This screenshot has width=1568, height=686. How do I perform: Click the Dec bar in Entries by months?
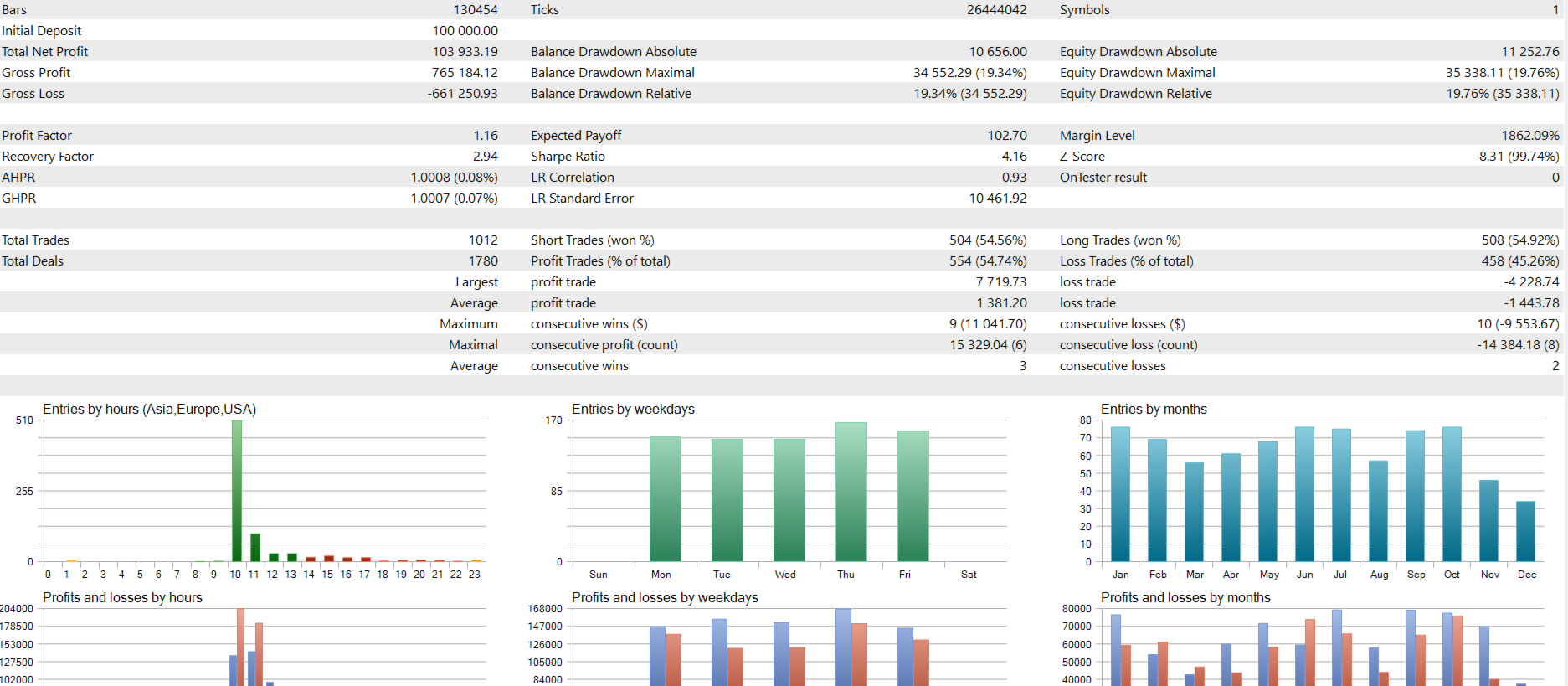coord(1525,531)
